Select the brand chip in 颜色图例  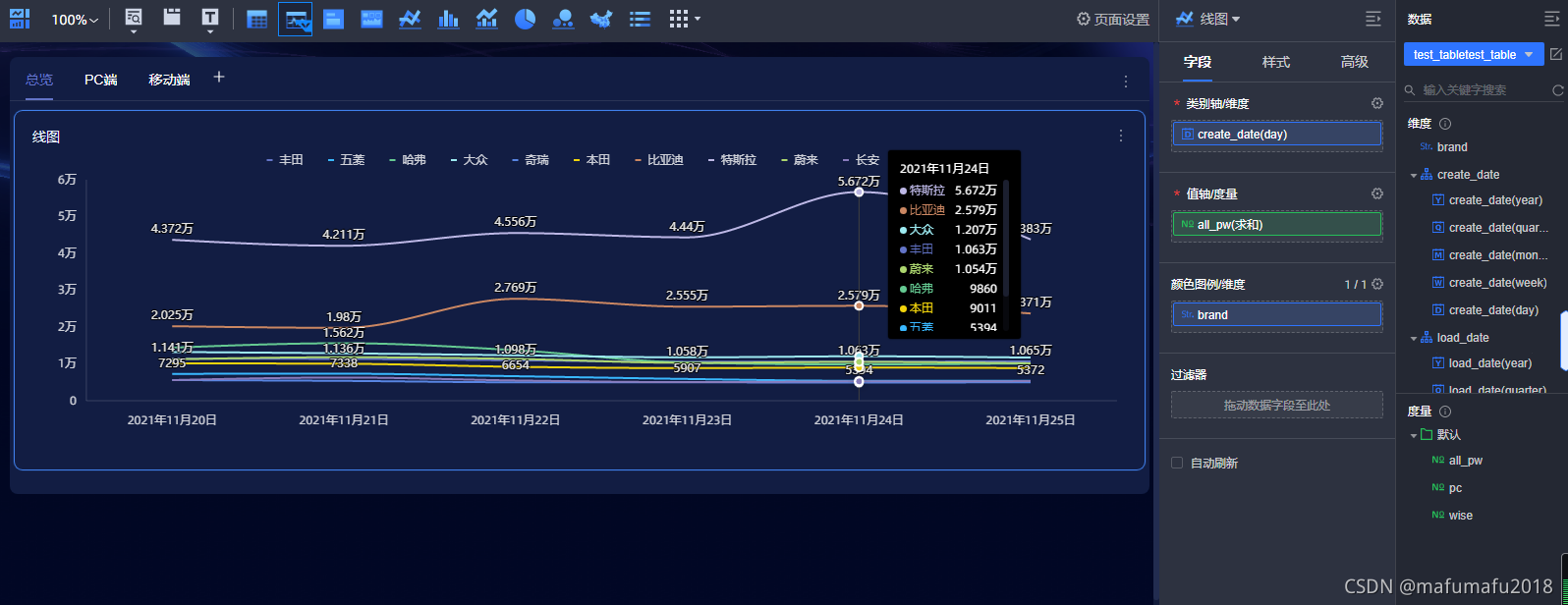(1277, 314)
